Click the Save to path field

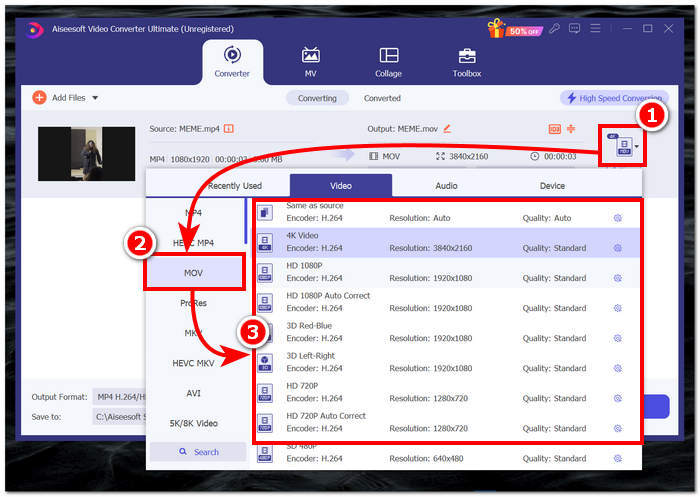(119, 417)
